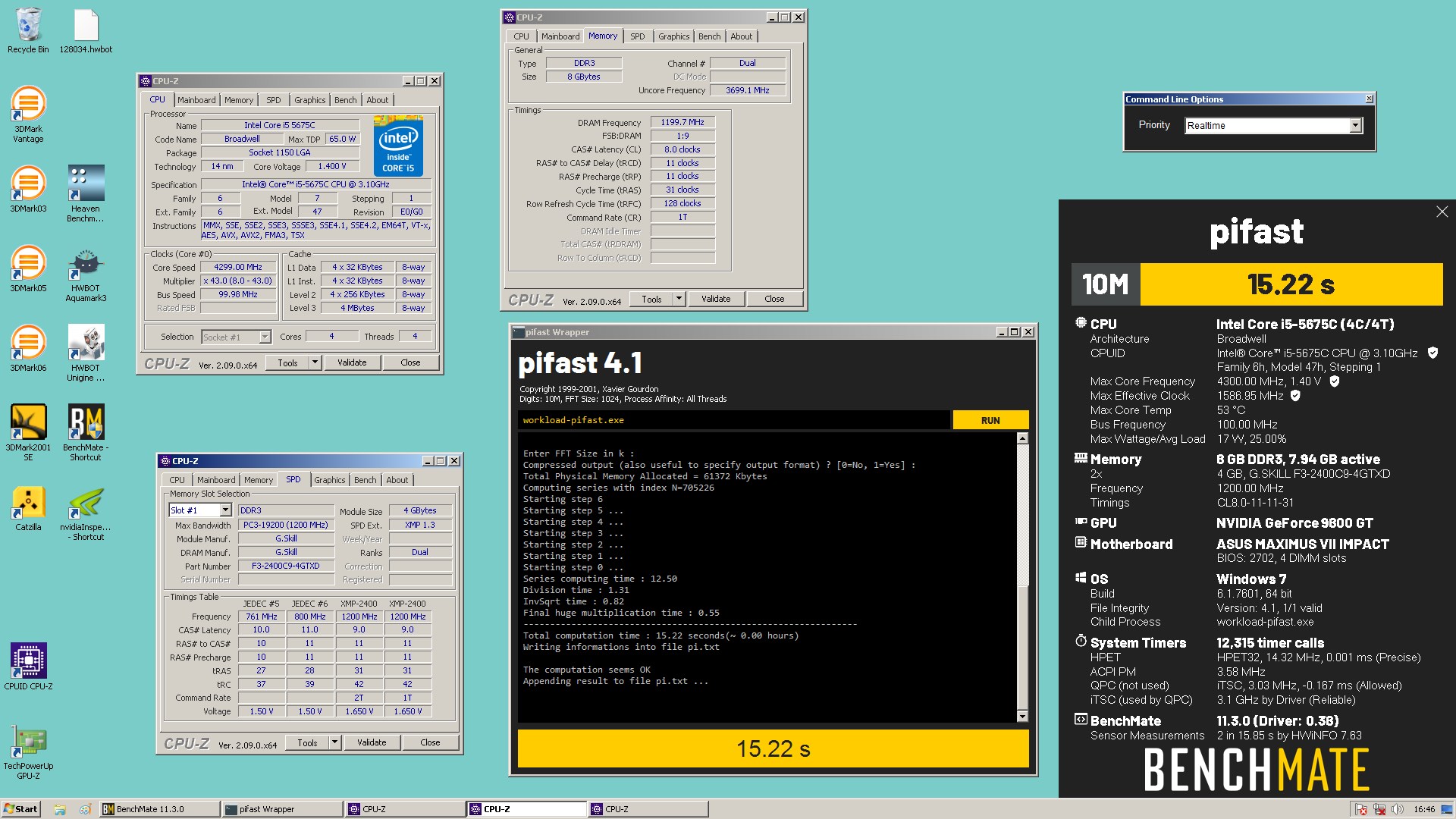The image size is (1456, 819).
Task: Switch to CPU tab in CPU-Z SPD window
Action: point(177,480)
